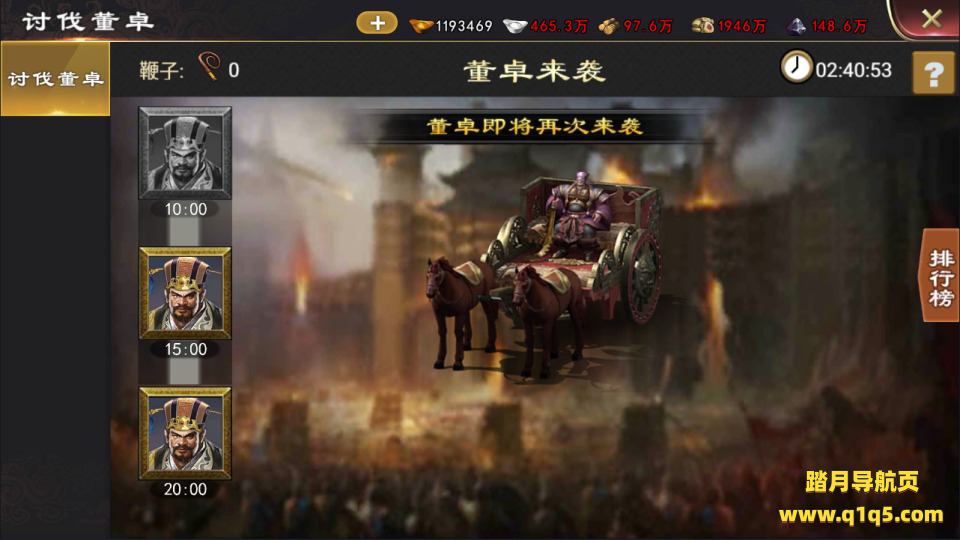The width and height of the screenshot is (960, 540).
Task: Tap the copper coins resource icon
Action: 703,26
